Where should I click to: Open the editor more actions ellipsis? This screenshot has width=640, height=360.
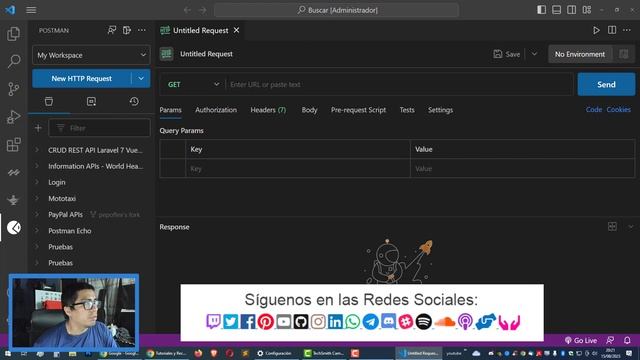click(627, 30)
